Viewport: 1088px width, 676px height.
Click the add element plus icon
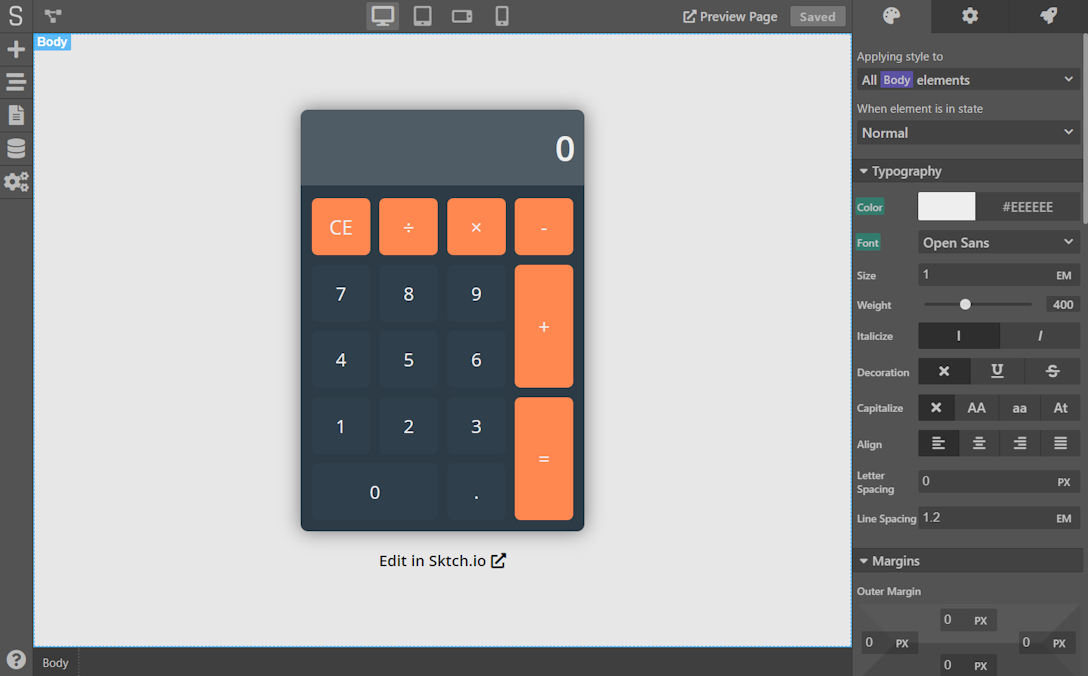pos(15,48)
